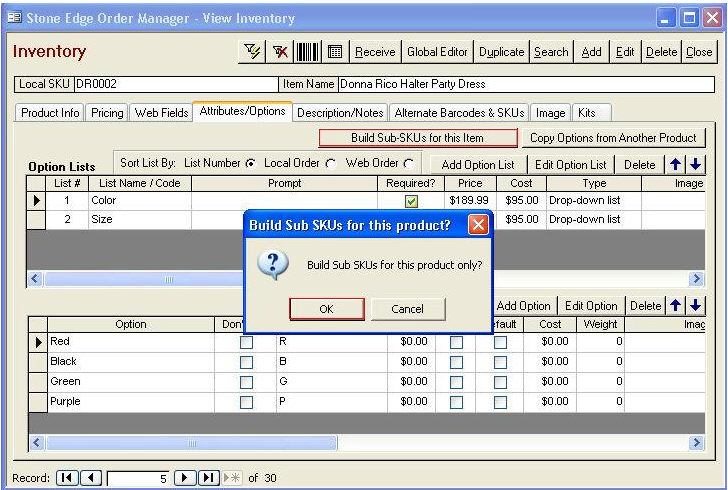Screen dimensions: 728x490
Task: Sort list by Local Order
Action: pos(331,163)
